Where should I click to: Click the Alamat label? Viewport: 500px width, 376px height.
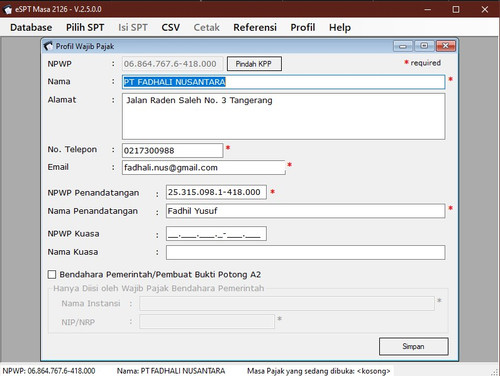pyautogui.click(x=62, y=100)
